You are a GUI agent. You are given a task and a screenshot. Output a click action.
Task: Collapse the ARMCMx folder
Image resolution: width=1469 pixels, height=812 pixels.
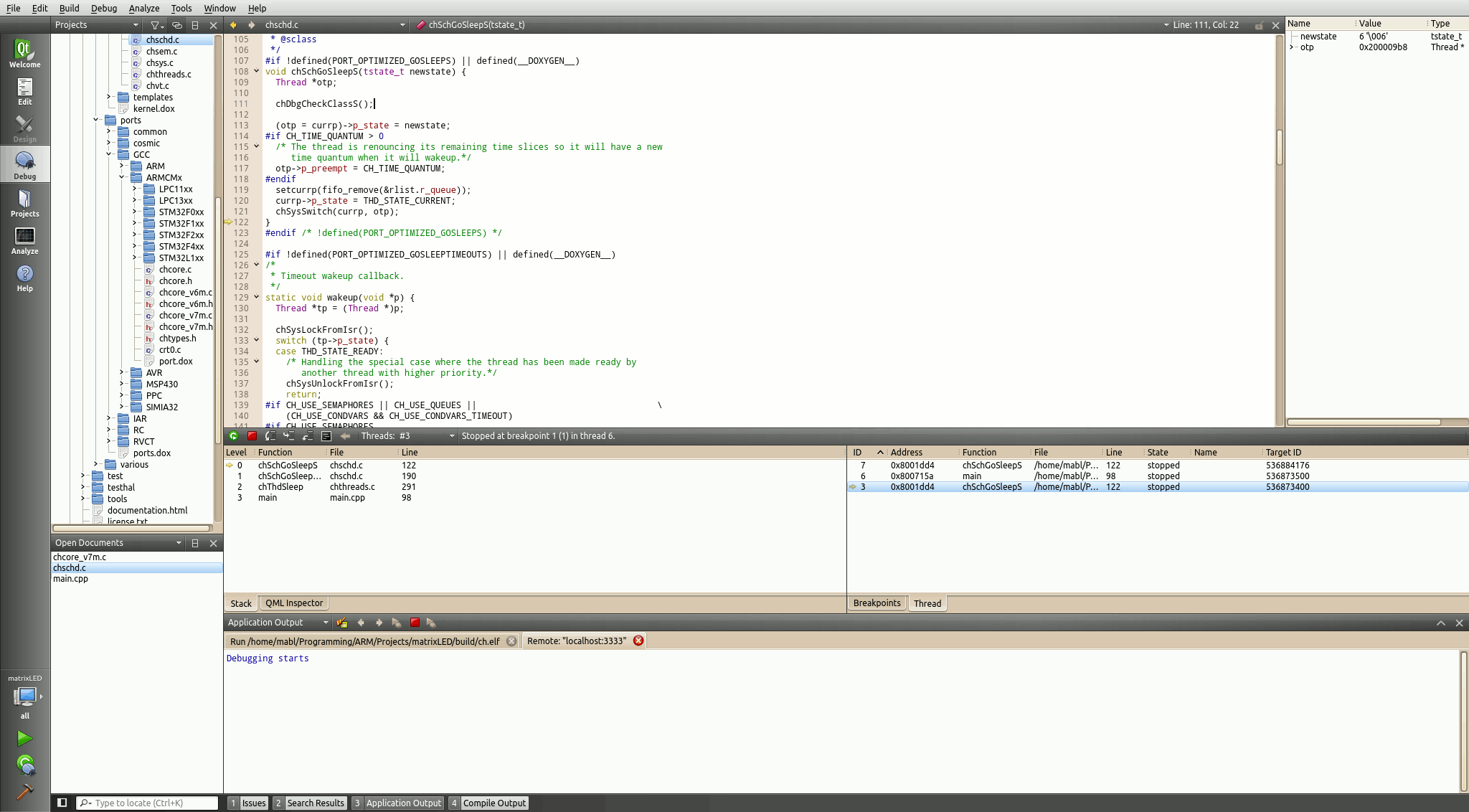[x=122, y=177]
